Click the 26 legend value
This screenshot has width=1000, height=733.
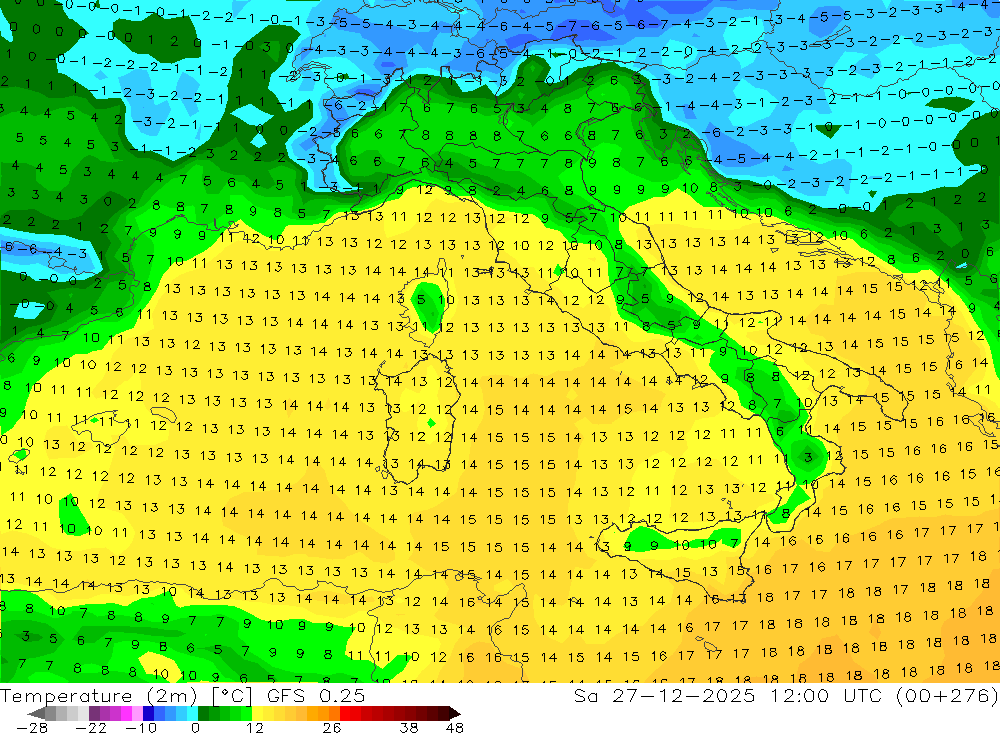[331, 728]
